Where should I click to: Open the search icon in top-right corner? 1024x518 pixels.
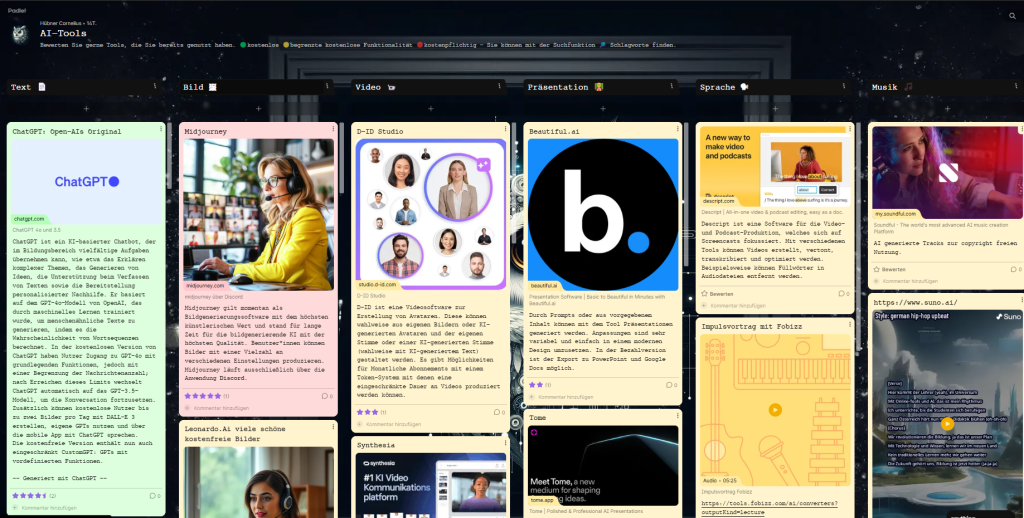[1012, 16]
